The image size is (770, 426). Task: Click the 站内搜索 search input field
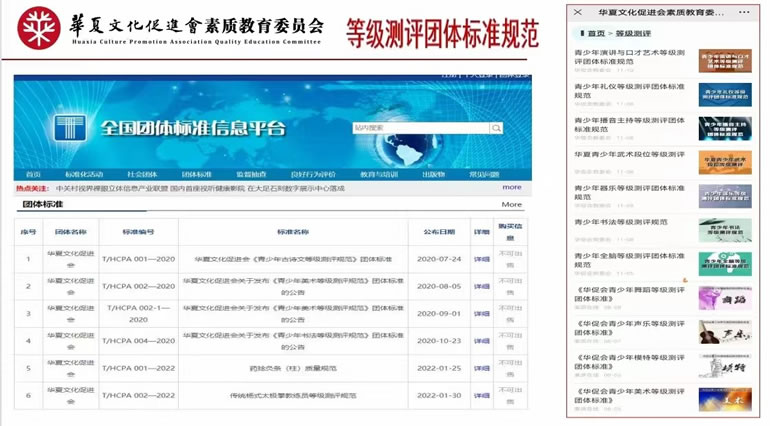(421, 128)
